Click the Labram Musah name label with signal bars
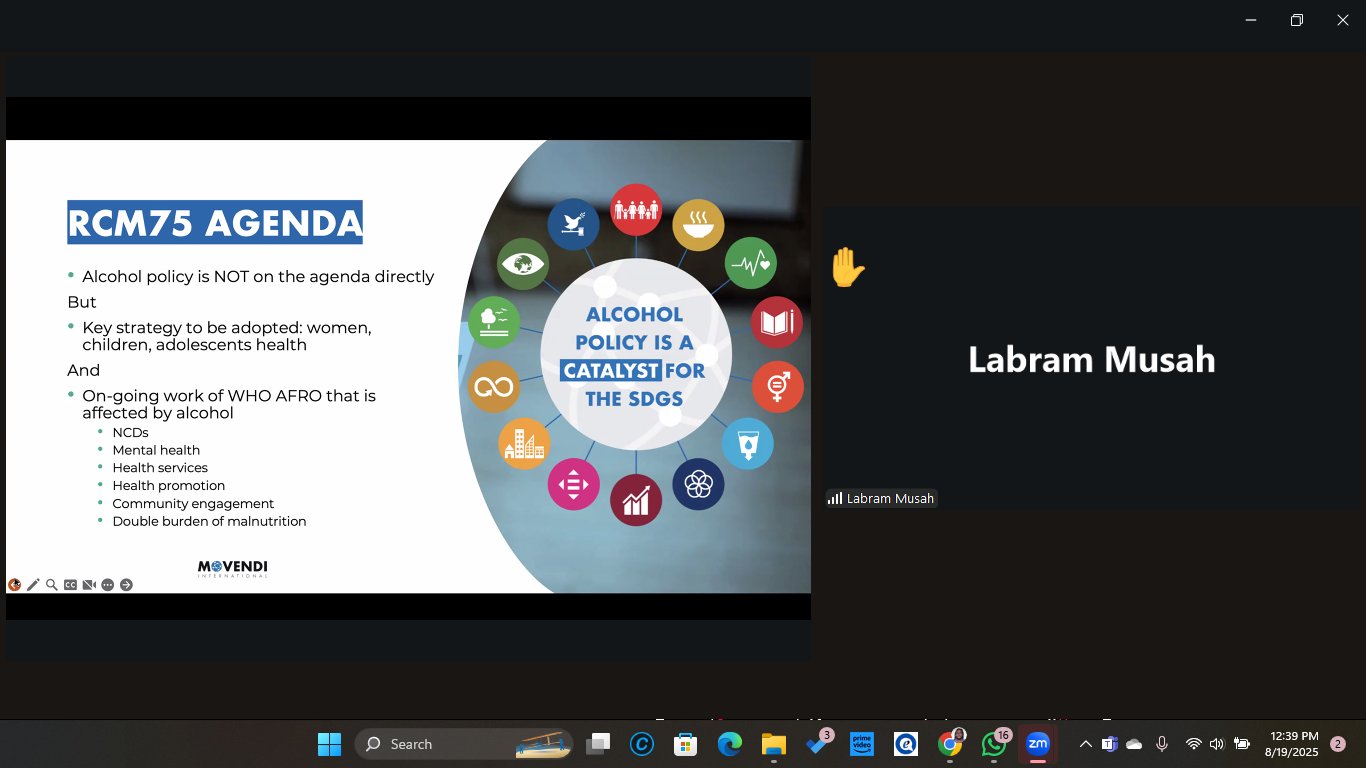This screenshot has width=1366, height=768. pos(881,498)
